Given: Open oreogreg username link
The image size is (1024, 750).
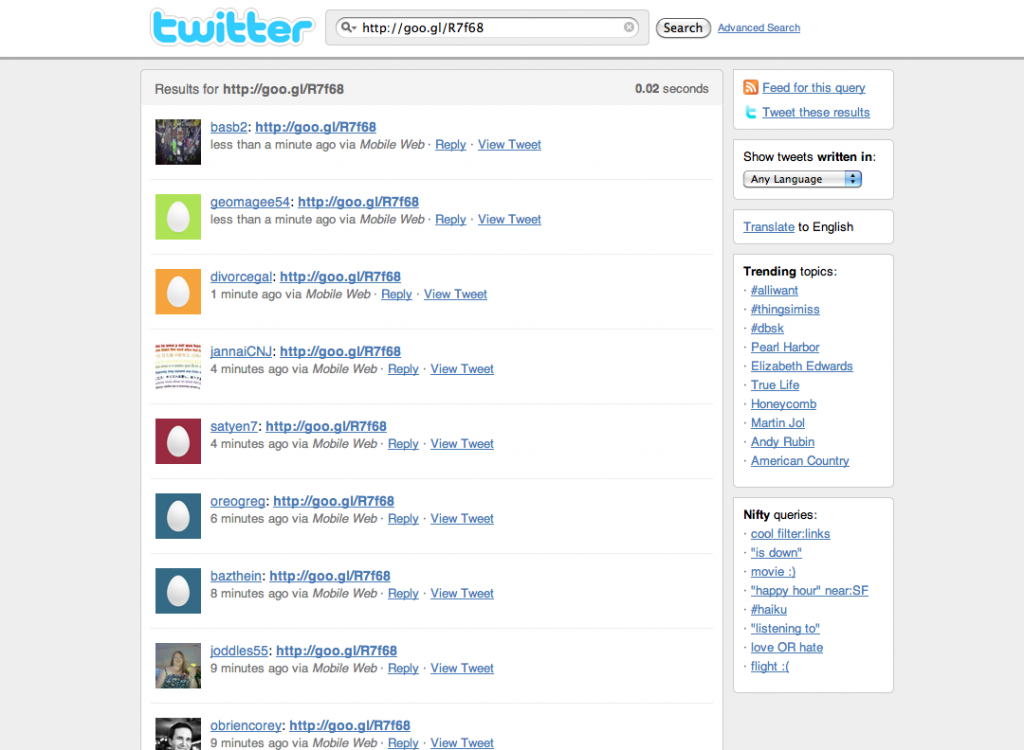Looking at the screenshot, I should click(x=238, y=501).
